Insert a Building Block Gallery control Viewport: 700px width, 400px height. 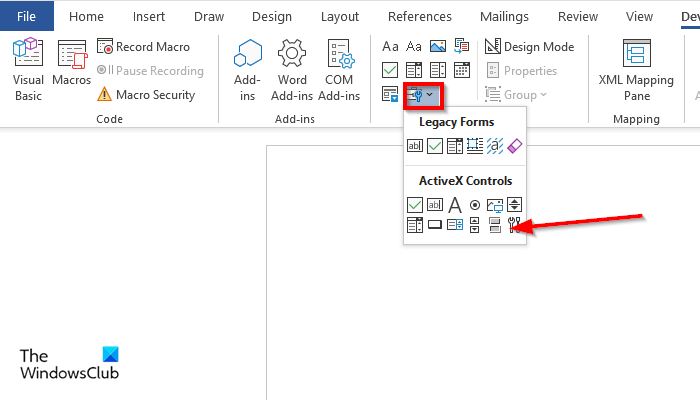(462, 46)
